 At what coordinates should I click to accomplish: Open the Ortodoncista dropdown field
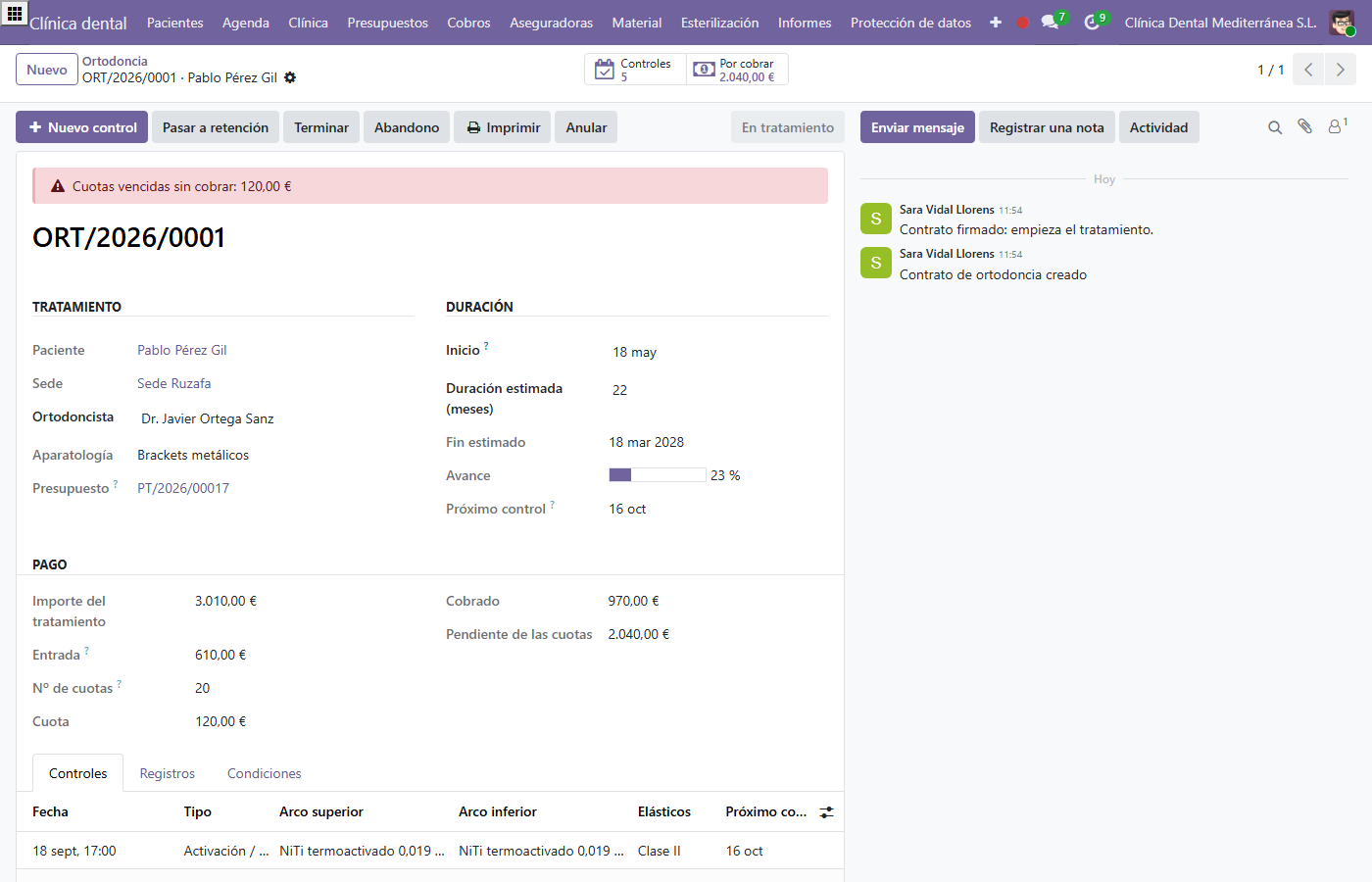point(276,418)
